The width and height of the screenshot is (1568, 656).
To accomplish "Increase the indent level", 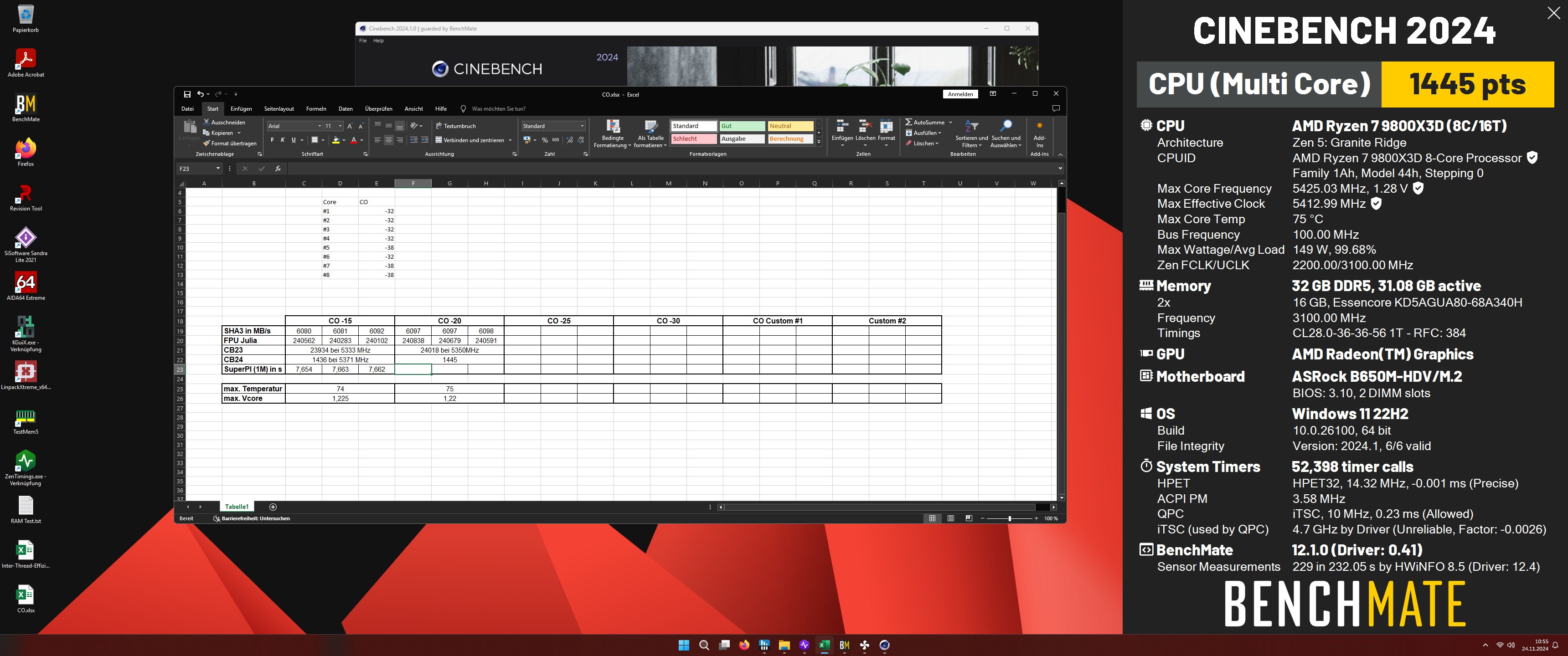I will [x=425, y=140].
